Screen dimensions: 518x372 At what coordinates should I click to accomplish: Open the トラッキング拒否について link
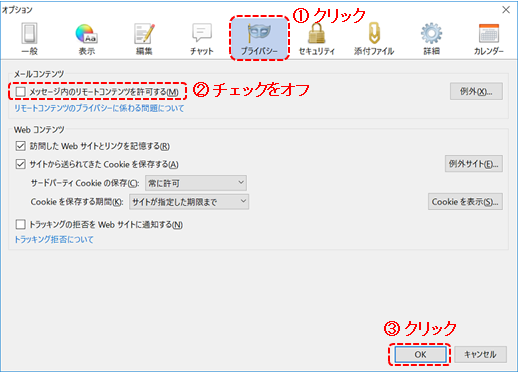tap(54, 239)
